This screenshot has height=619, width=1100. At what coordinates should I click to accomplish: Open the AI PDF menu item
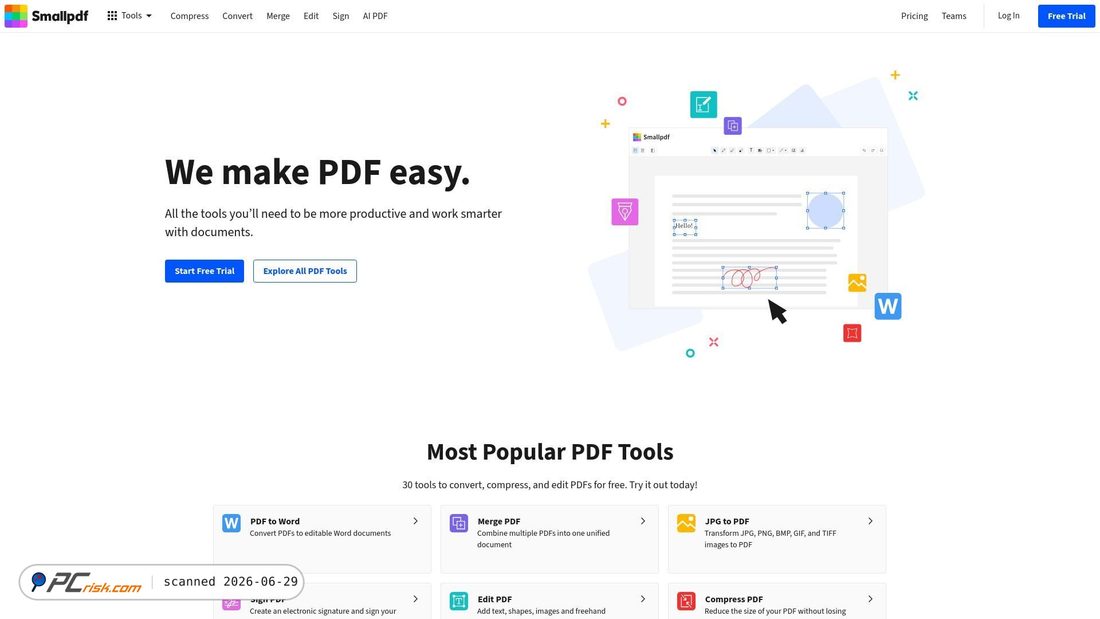[x=375, y=15]
